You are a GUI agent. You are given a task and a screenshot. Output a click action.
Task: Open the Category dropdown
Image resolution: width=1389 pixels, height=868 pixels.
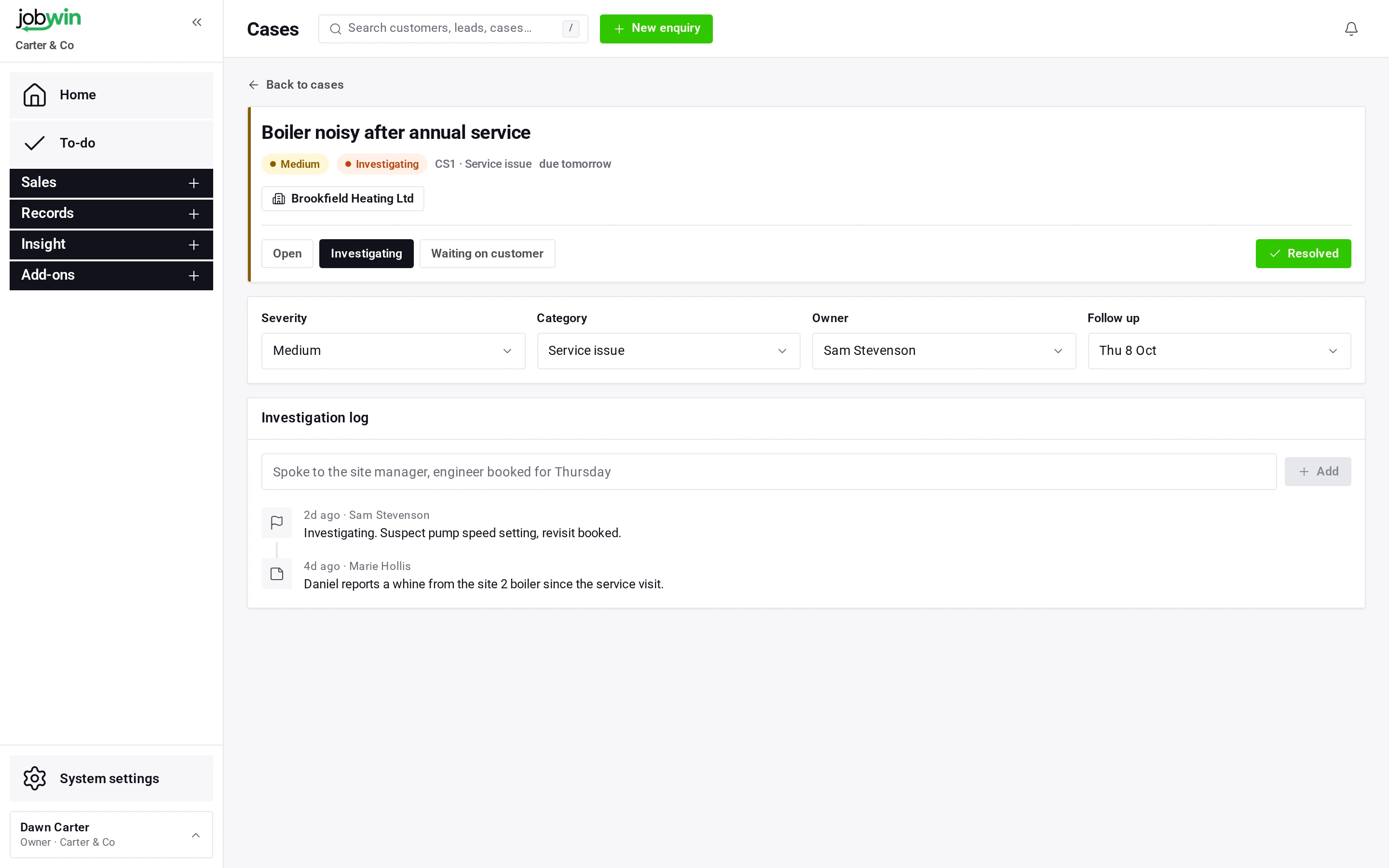668,351
